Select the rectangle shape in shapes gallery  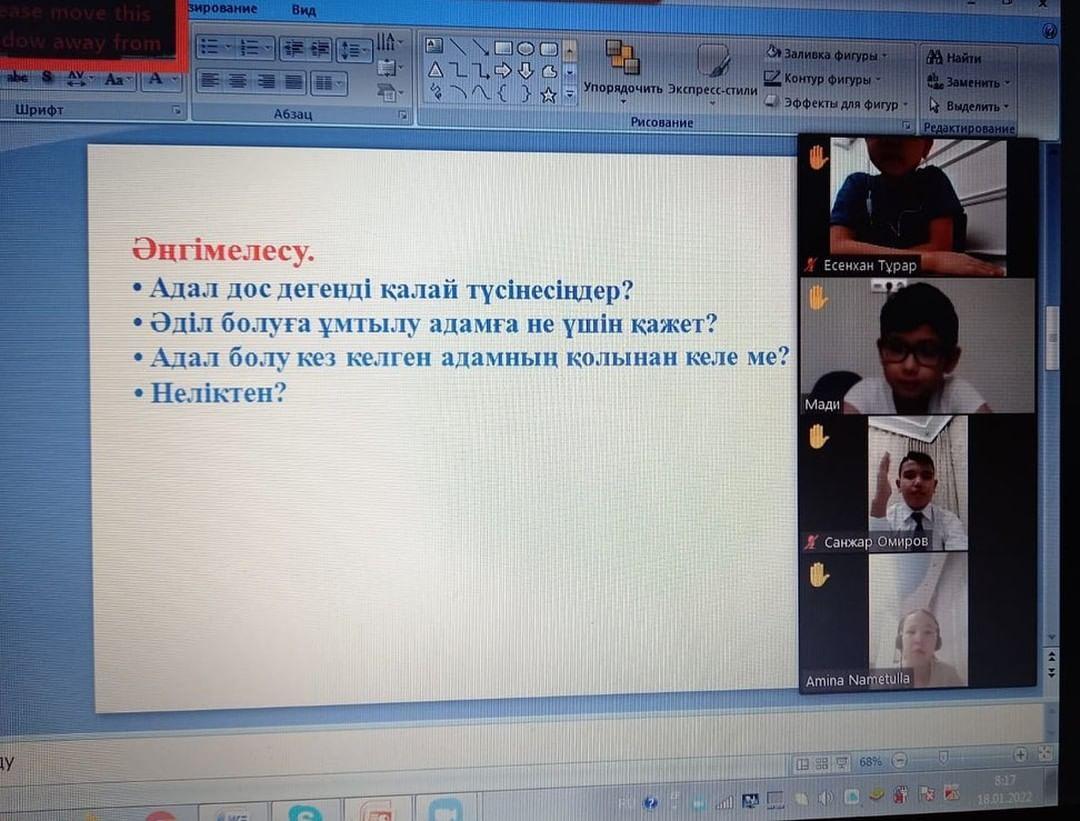pos(503,47)
